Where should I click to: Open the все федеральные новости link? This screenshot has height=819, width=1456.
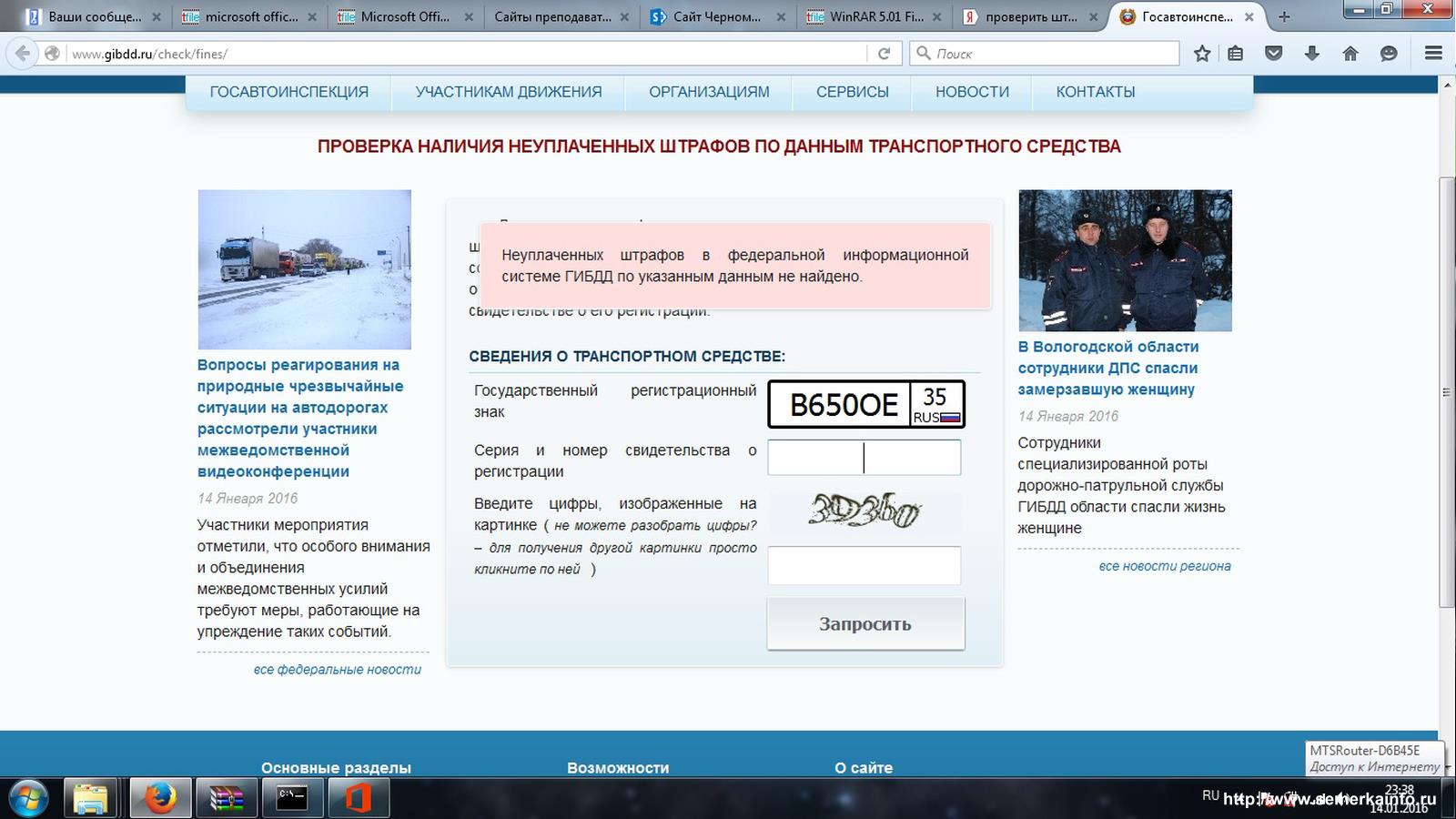pyautogui.click(x=337, y=670)
